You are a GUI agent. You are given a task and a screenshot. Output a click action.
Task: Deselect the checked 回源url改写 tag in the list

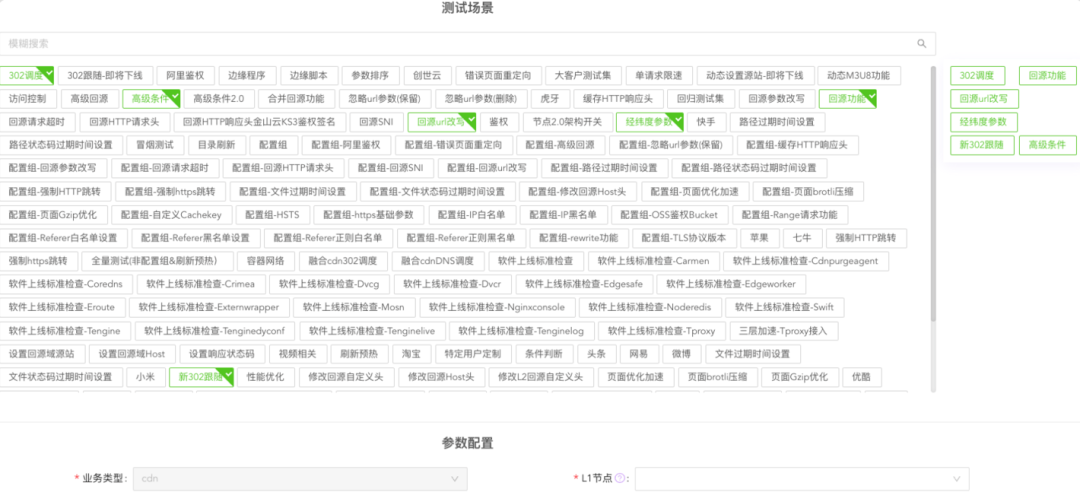[x=442, y=123]
